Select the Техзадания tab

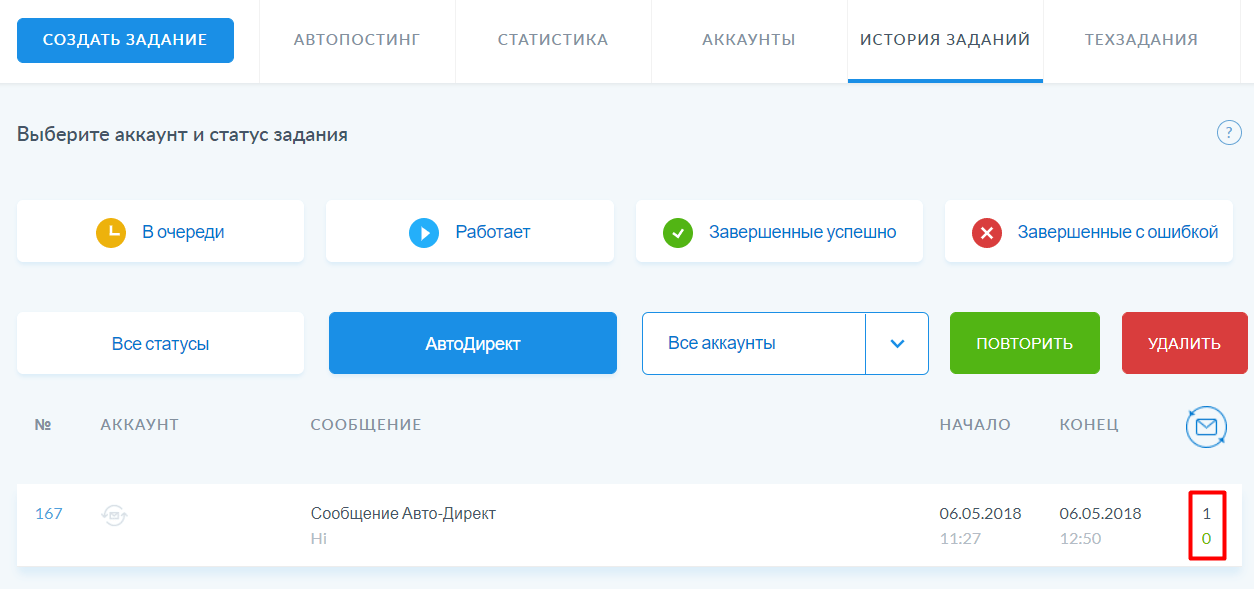point(1141,40)
